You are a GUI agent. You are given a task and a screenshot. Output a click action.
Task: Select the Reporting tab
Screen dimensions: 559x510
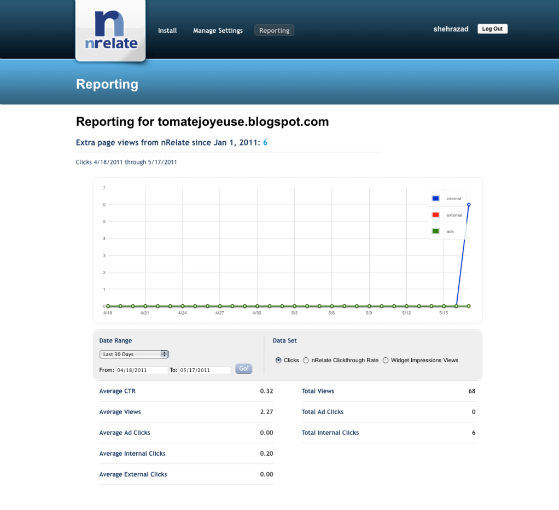click(274, 30)
